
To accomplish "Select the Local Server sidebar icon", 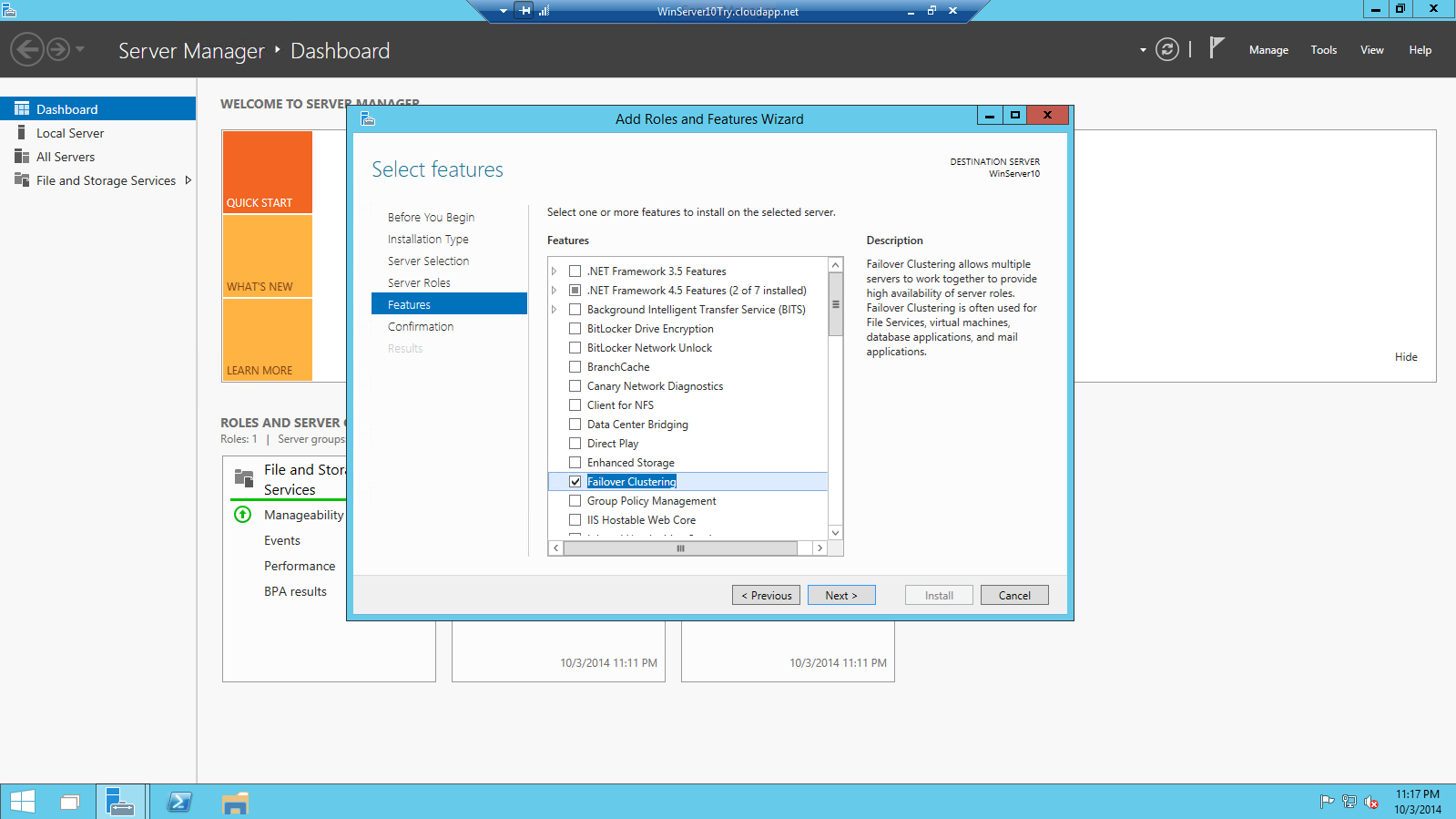I will tap(22, 133).
